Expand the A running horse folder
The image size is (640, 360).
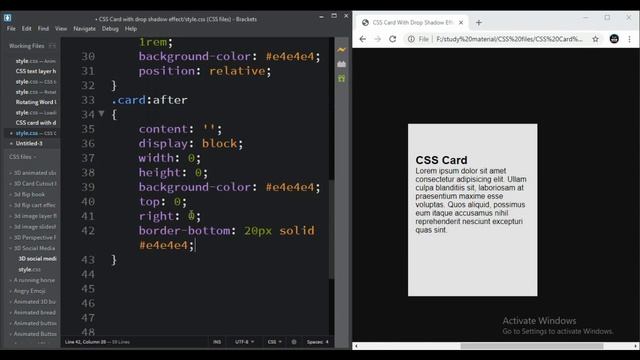pyautogui.click(x=32, y=280)
